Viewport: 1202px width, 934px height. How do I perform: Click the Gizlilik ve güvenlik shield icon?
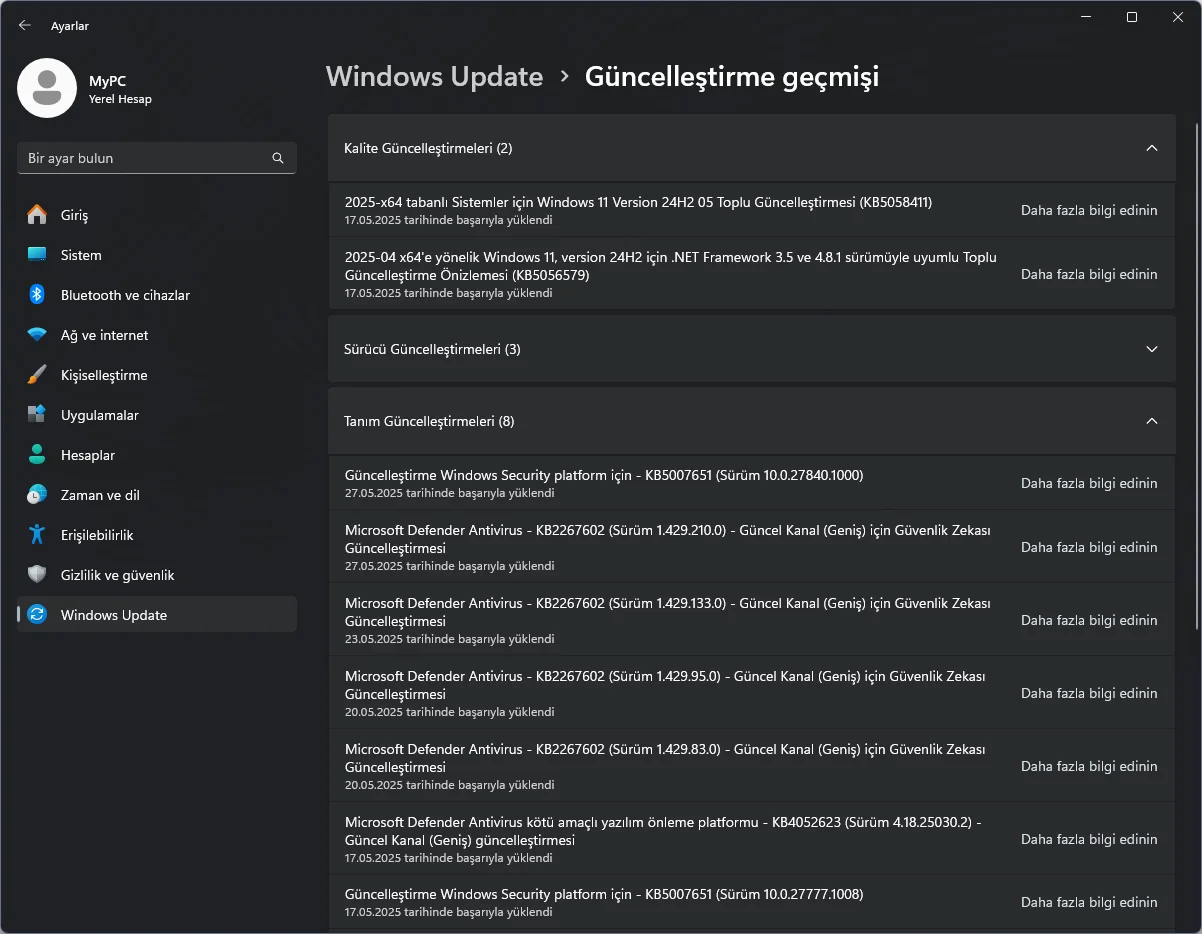coord(37,575)
